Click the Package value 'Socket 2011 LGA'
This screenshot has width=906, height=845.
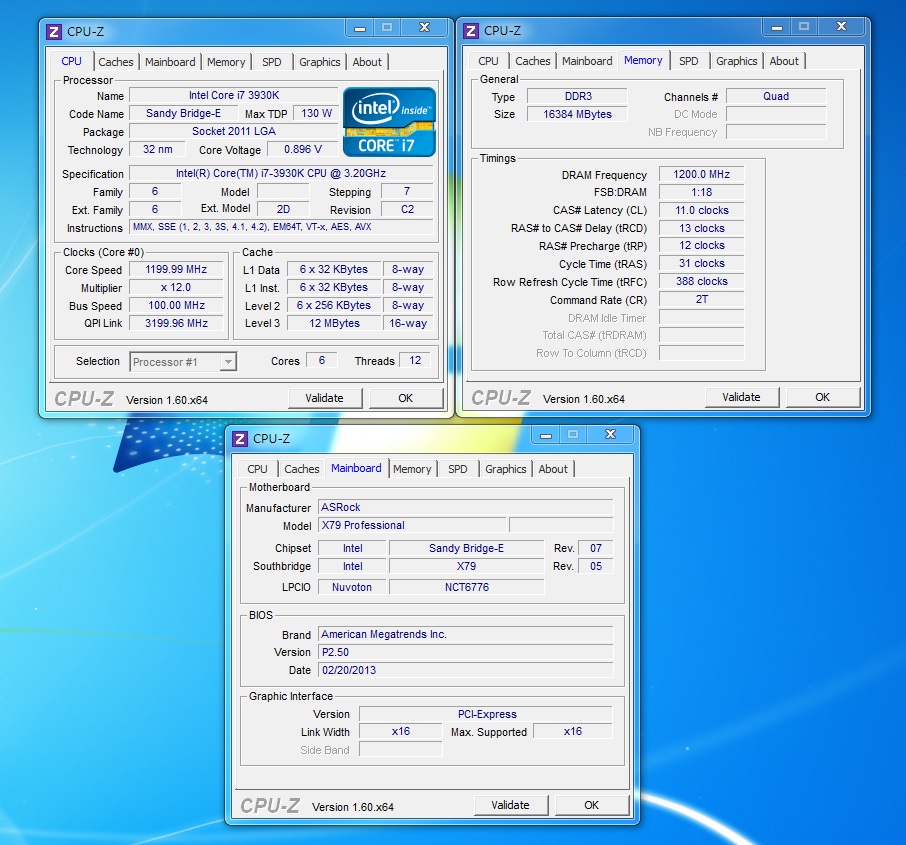pos(234,131)
